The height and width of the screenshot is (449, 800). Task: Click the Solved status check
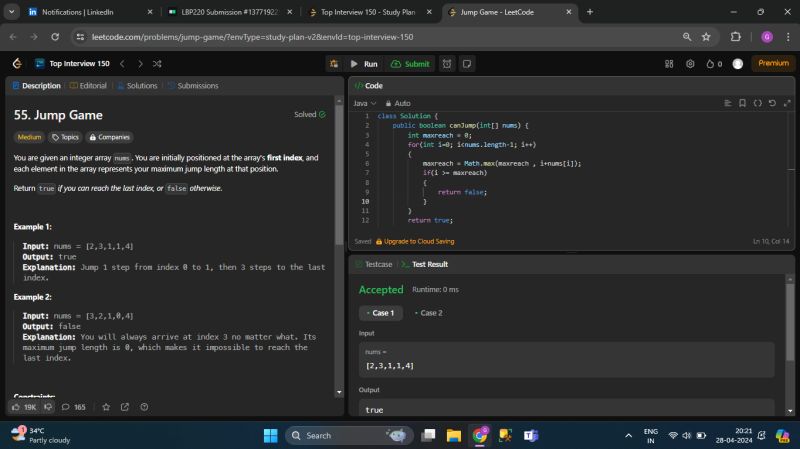[x=310, y=114]
